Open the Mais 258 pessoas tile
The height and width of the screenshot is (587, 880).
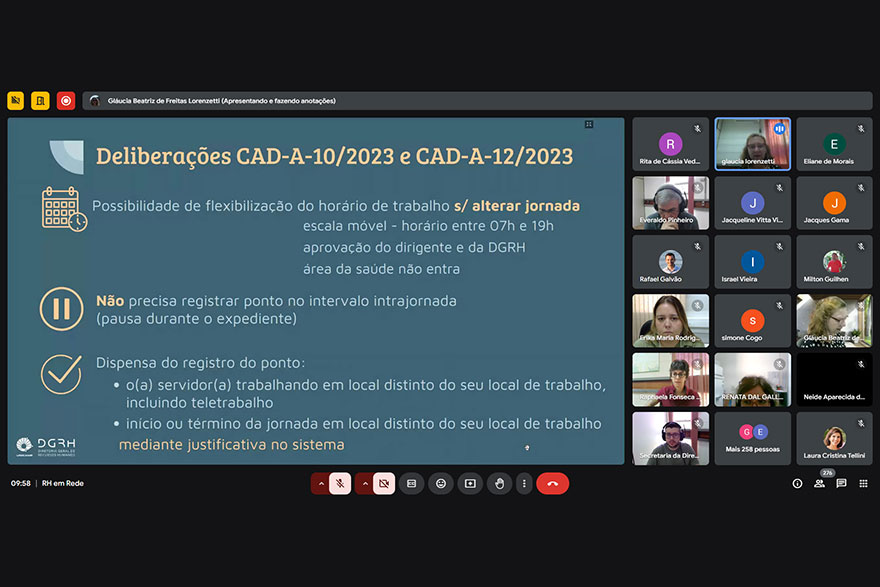[x=753, y=439]
